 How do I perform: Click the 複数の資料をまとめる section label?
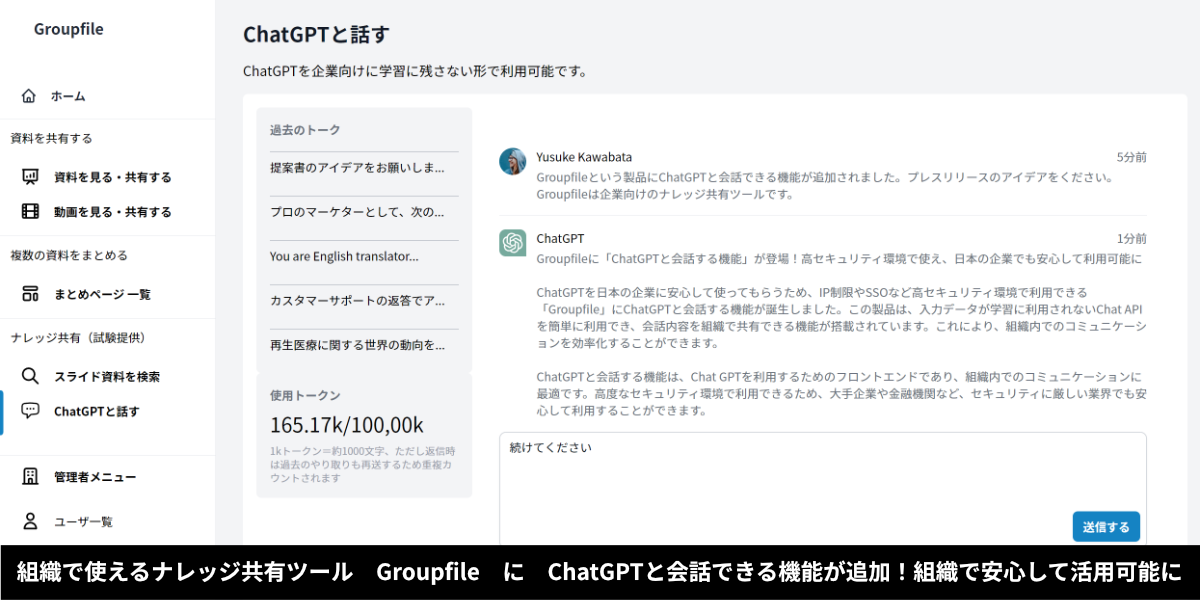click(69, 255)
